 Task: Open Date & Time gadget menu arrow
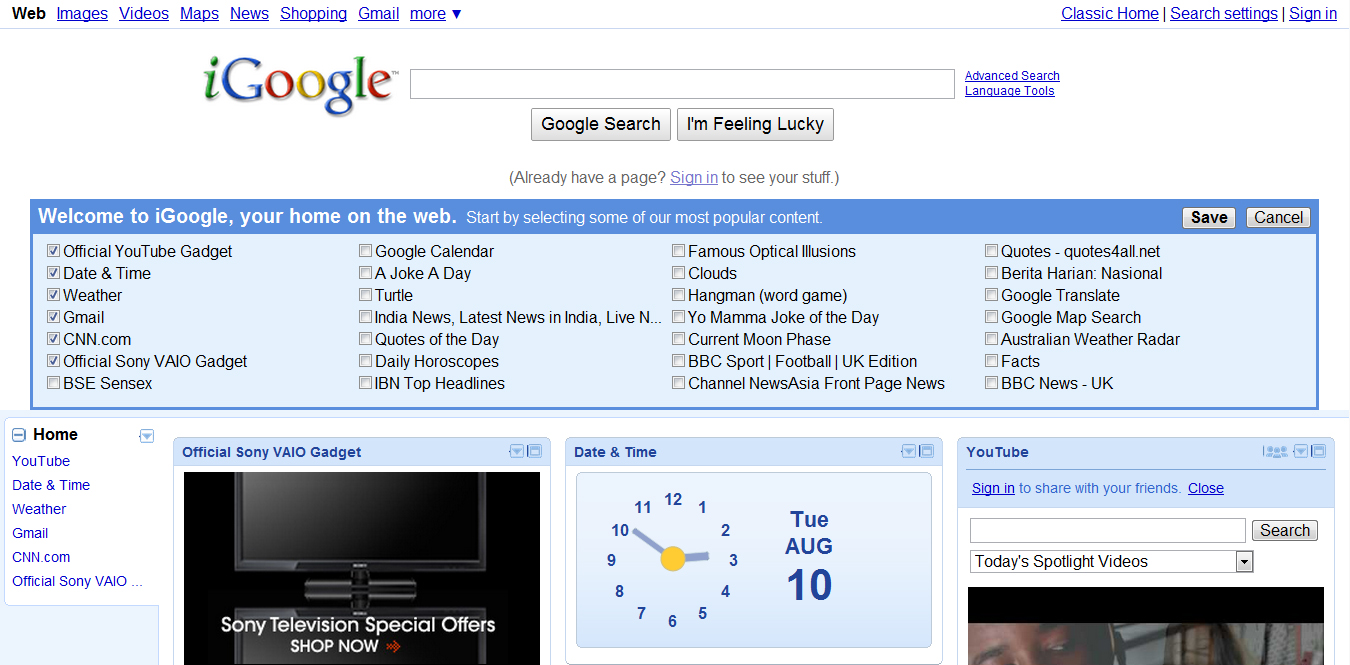[x=909, y=451]
